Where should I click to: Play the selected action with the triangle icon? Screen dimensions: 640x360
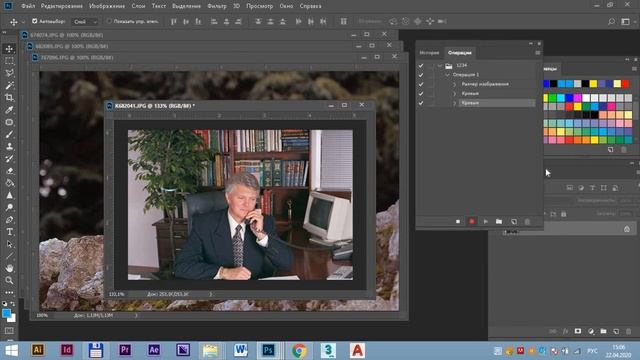click(x=485, y=221)
